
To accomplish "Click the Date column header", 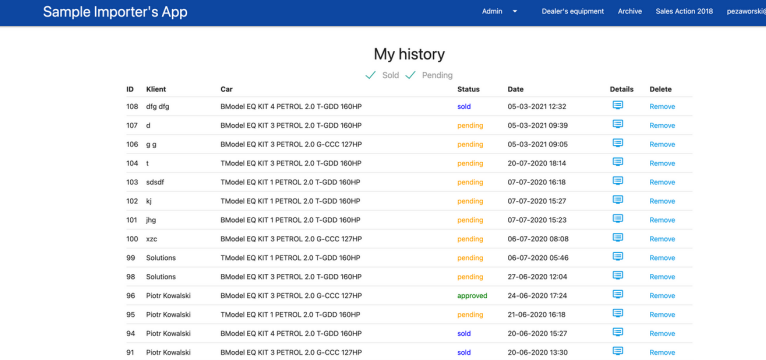I will tap(515, 89).
